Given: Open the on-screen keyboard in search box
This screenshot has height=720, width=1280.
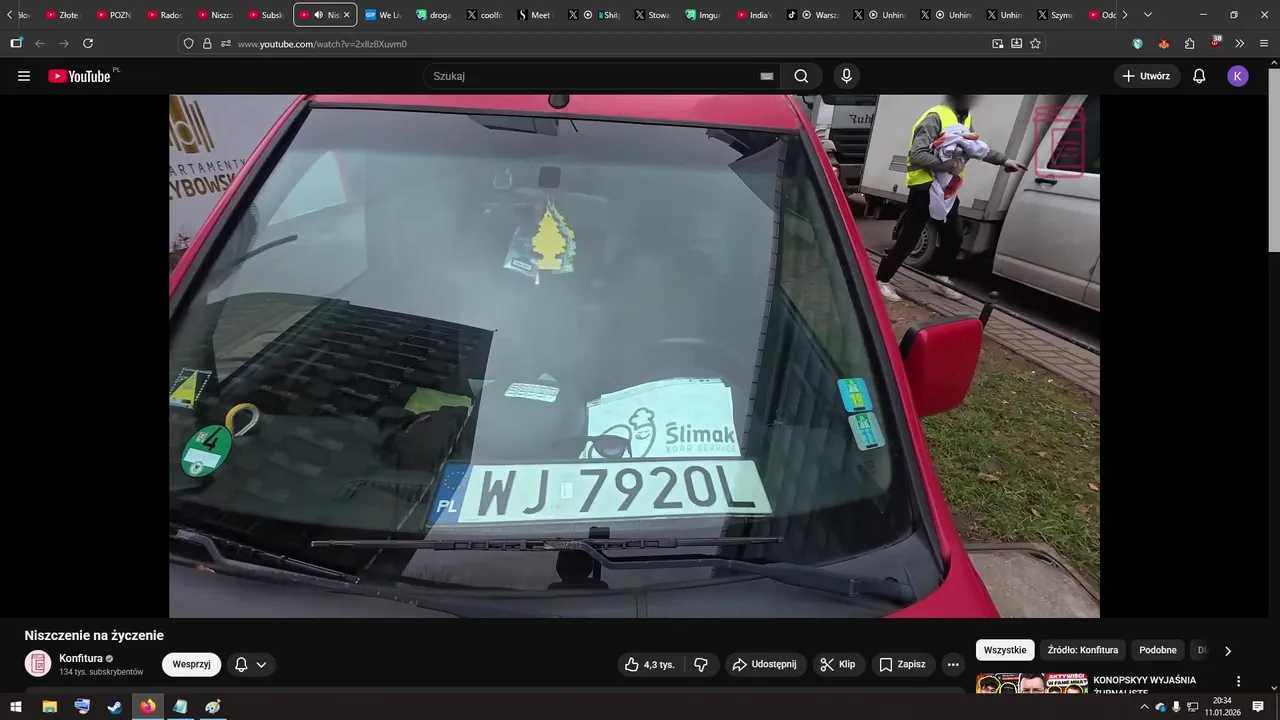Looking at the screenshot, I should click(x=767, y=76).
